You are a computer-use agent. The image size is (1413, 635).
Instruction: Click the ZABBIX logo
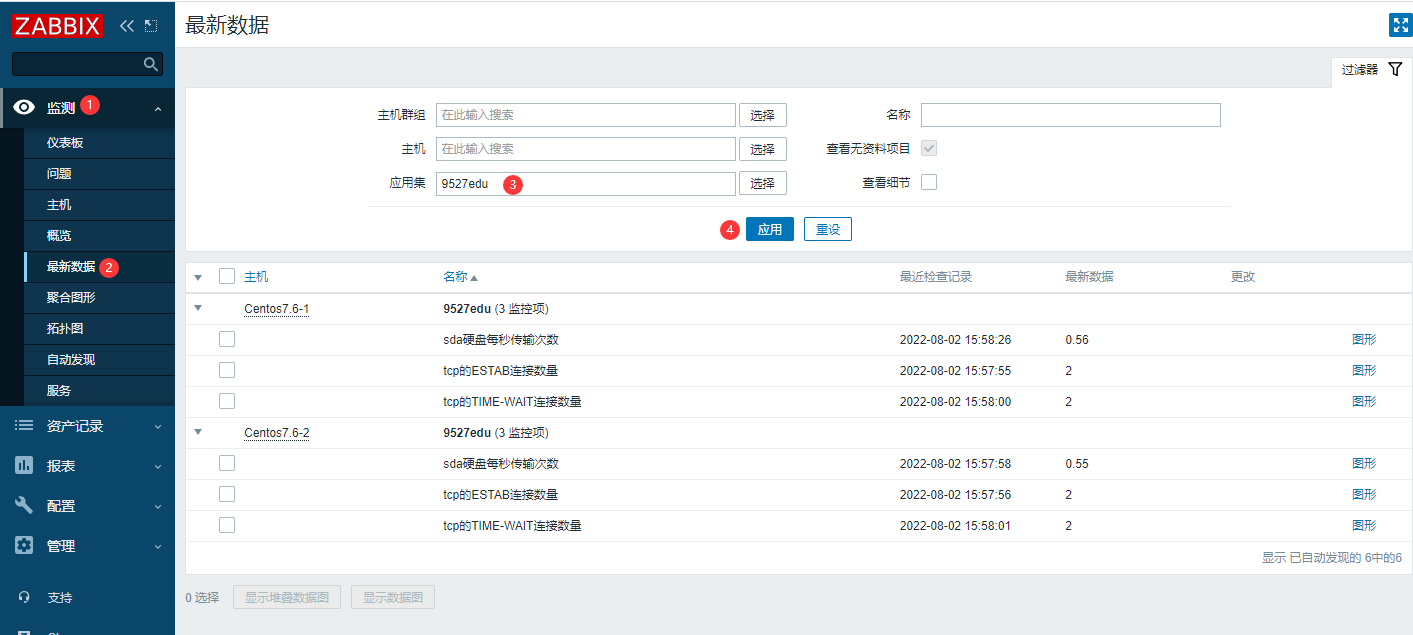pos(57,26)
